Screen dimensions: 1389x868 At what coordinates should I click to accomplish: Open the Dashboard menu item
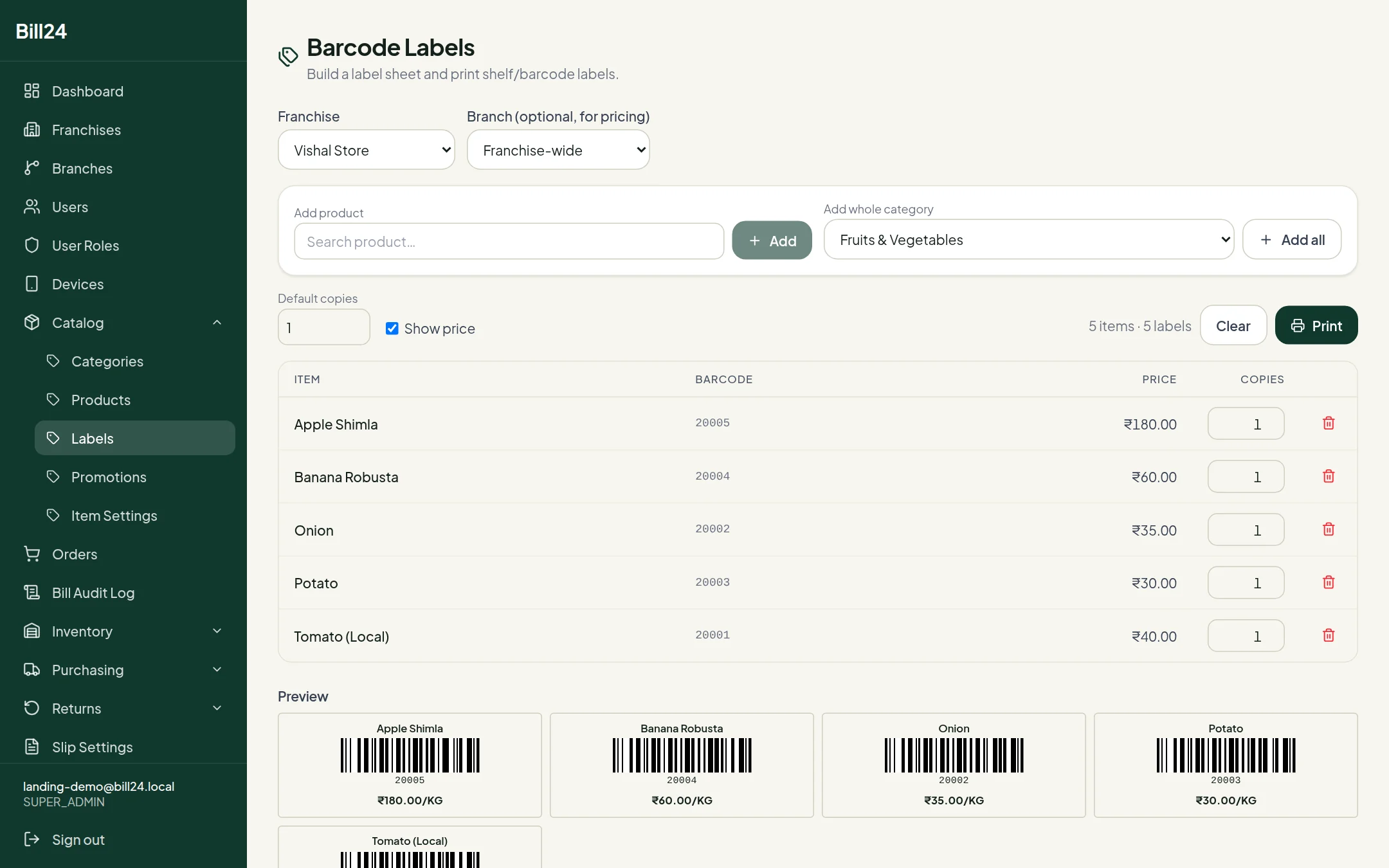coord(123,91)
